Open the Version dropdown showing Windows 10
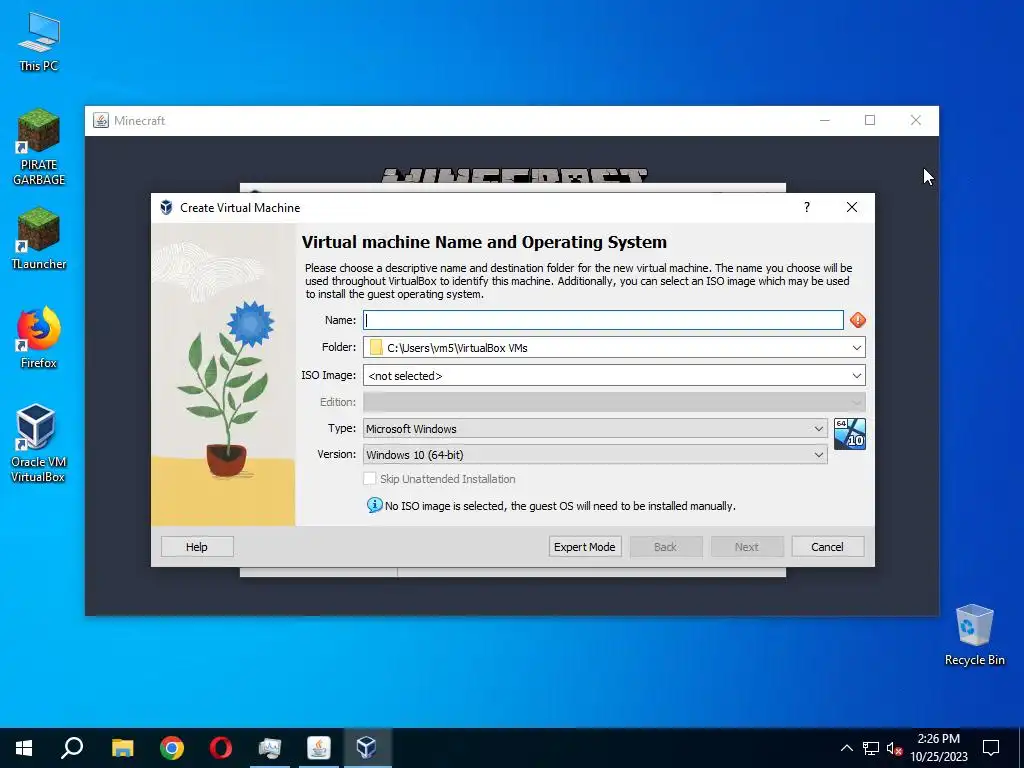Image resolution: width=1024 pixels, height=768 pixels. point(595,455)
